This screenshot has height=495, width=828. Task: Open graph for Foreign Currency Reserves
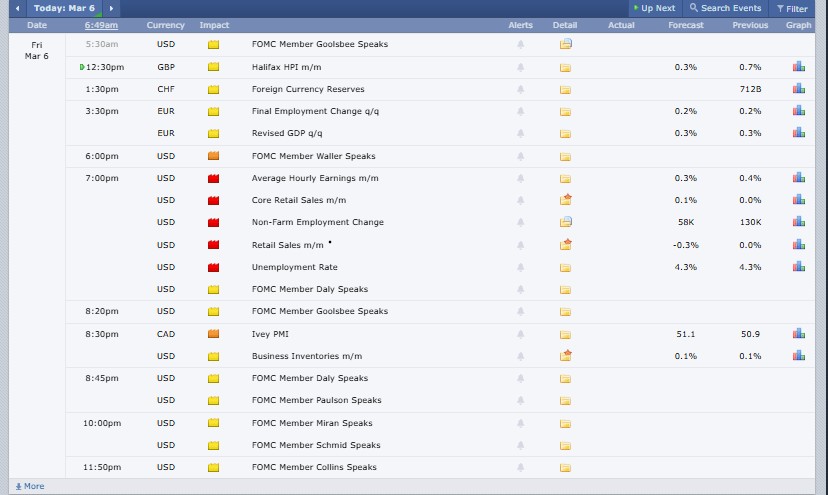pos(798,89)
